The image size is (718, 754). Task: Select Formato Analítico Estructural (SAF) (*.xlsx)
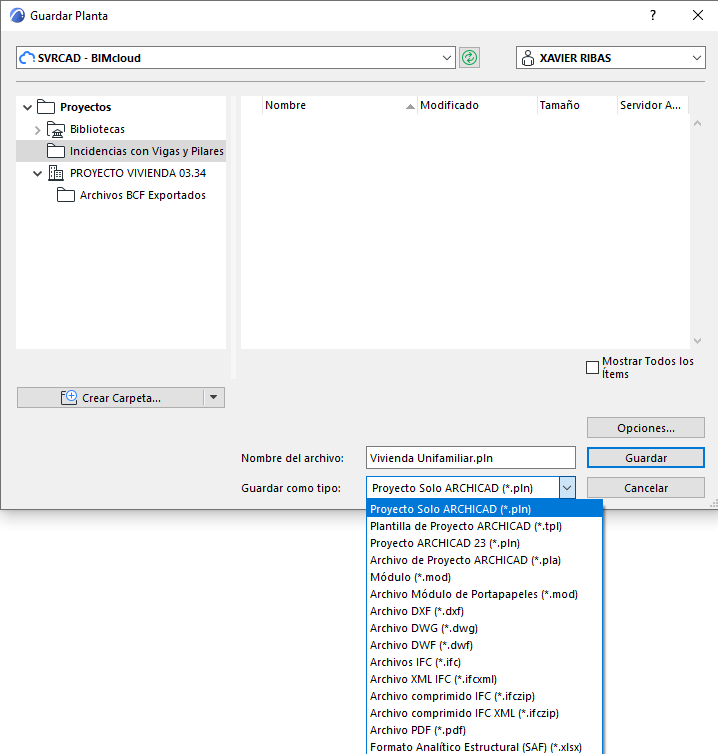pos(484,747)
